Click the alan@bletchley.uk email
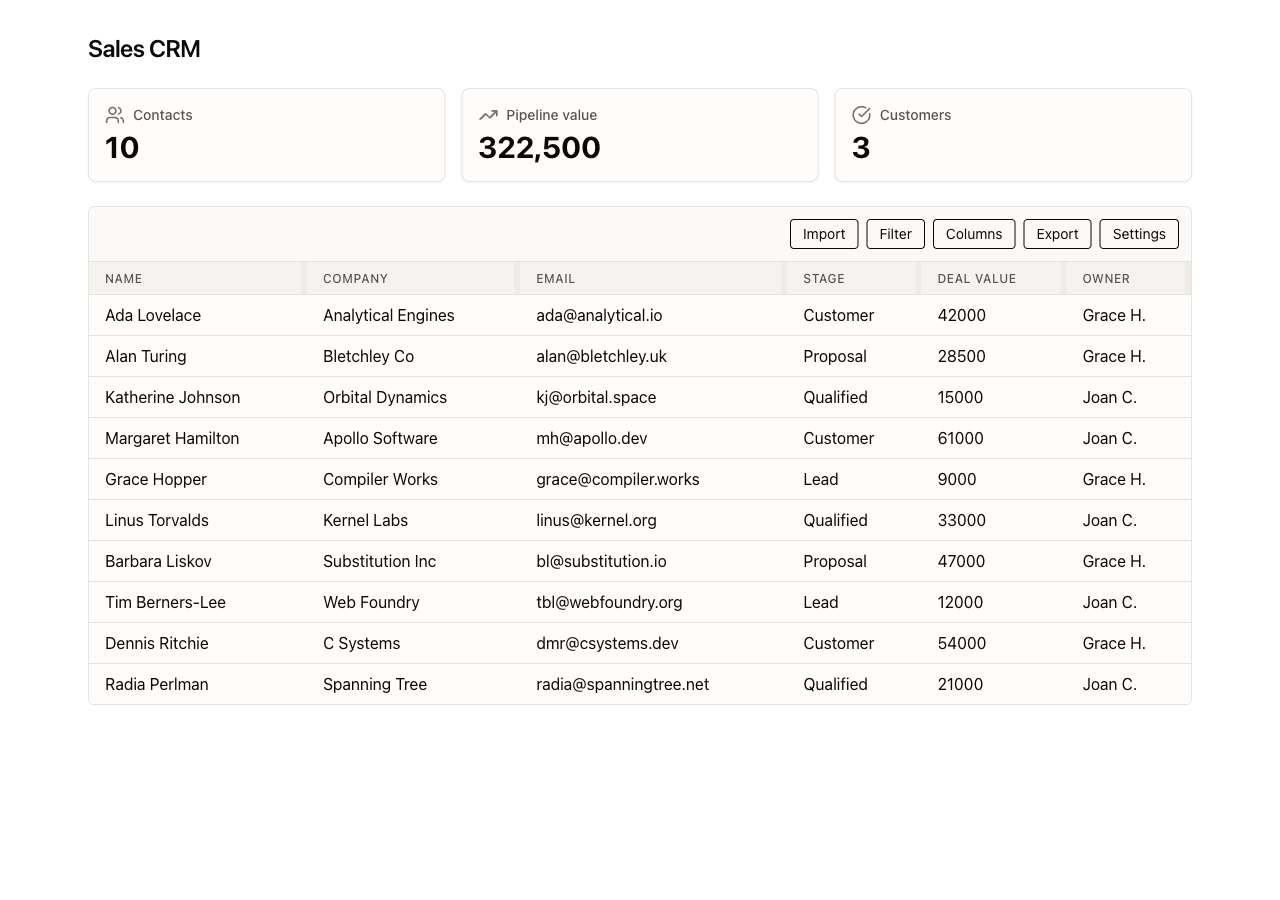Viewport: 1280px width, 900px height. coord(601,356)
